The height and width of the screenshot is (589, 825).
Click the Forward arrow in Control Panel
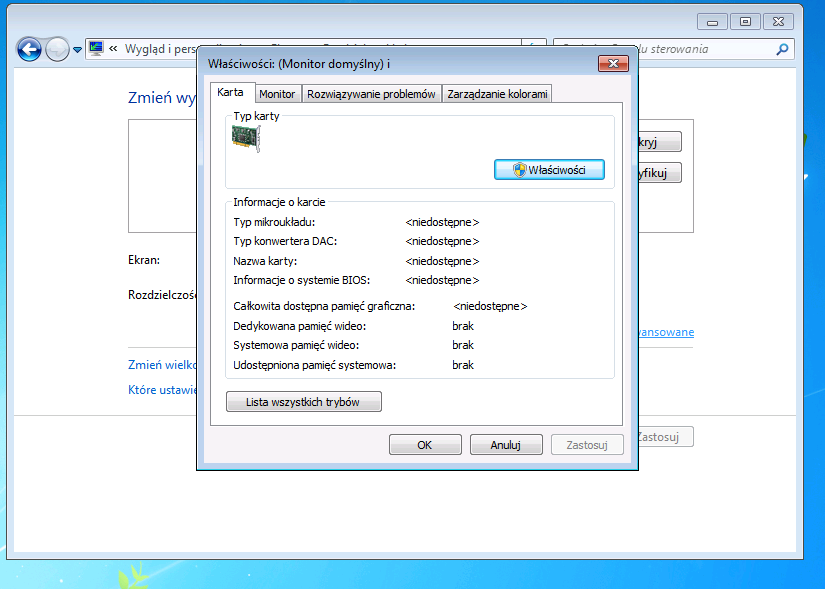click(57, 48)
